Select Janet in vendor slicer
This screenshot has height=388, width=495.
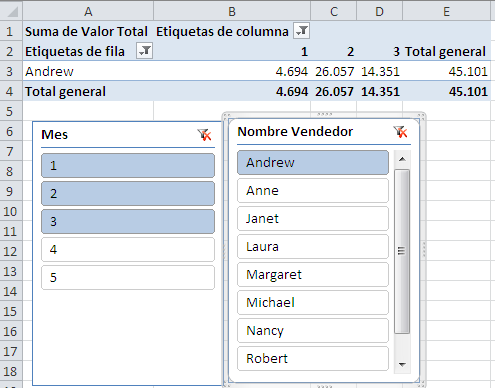(x=313, y=218)
